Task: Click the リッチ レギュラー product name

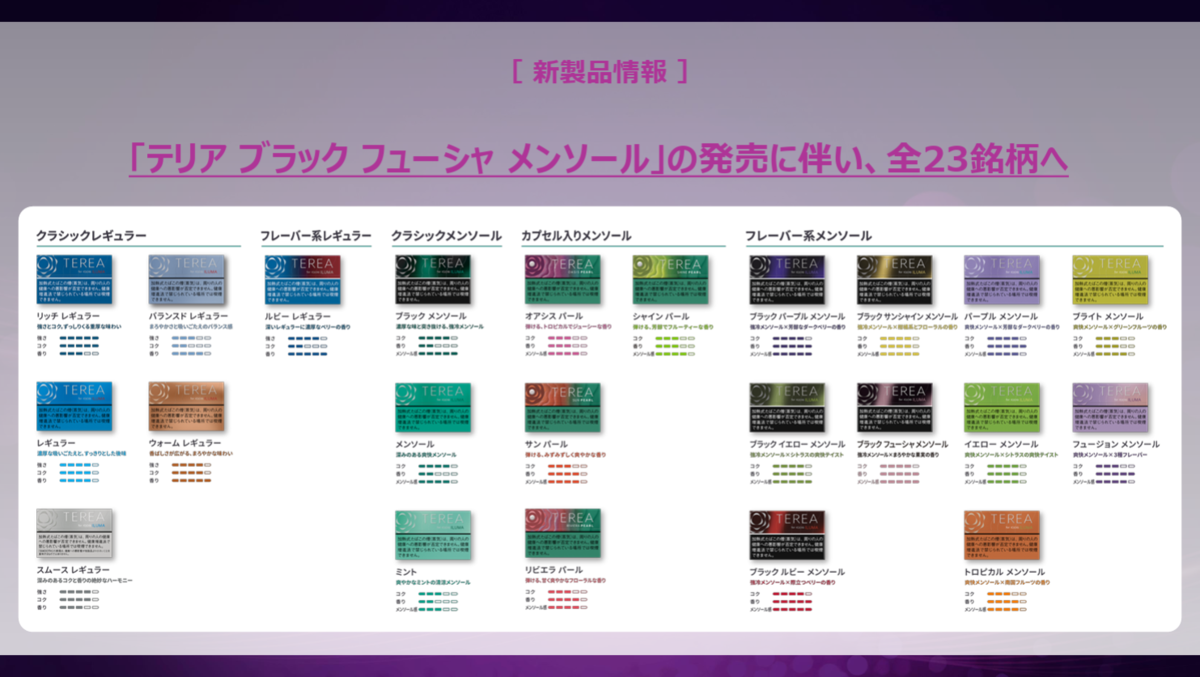Action: click(68, 316)
